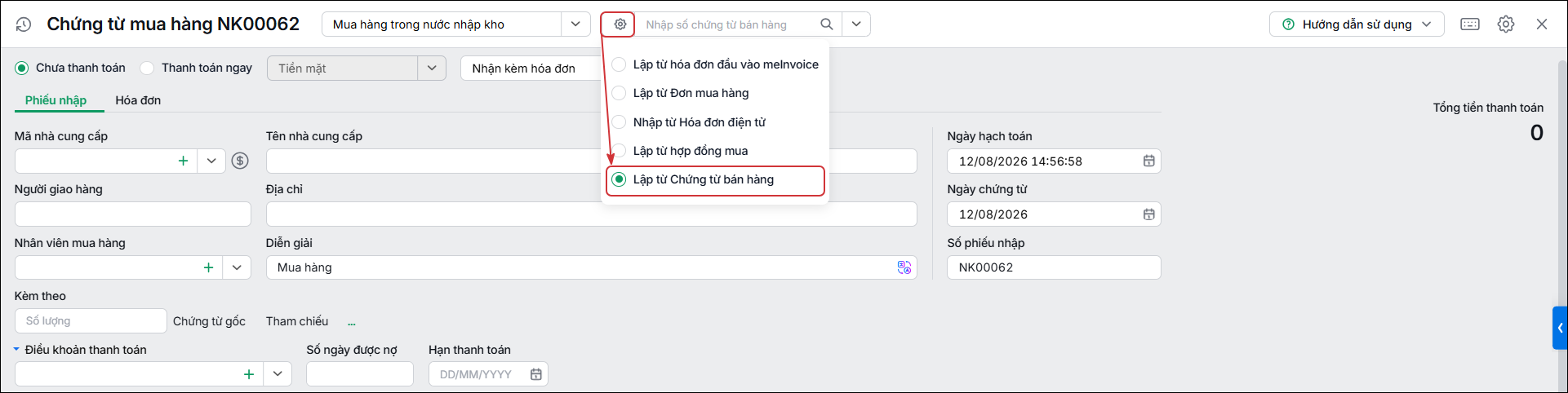Click the magnifier search icon in voucher field
Viewport: 1568px width, 393px height.
pos(827,24)
